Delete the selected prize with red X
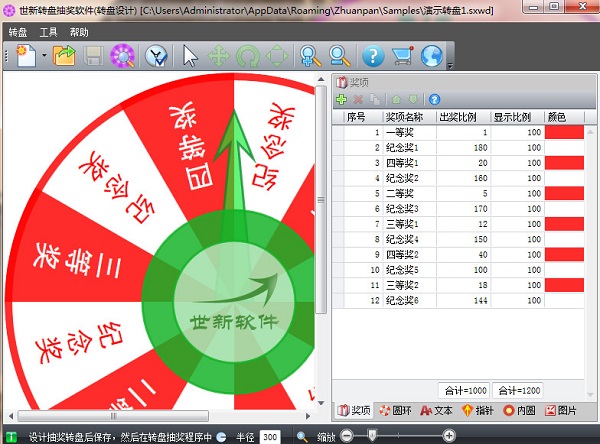Image resolution: width=600 pixels, height=444 pixels. pos(358,100)
